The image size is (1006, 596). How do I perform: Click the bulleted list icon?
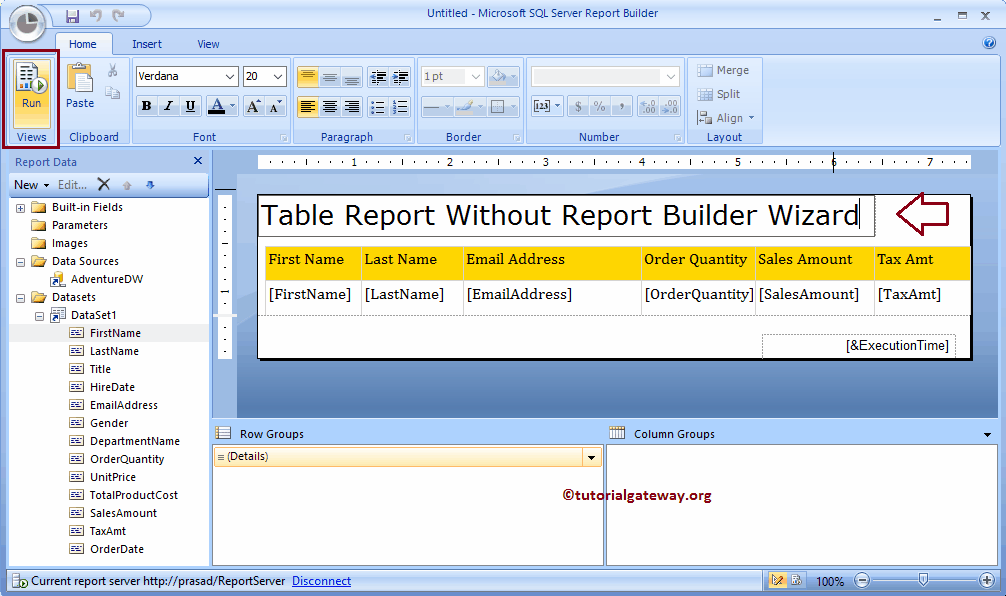[x=378, y=107]
